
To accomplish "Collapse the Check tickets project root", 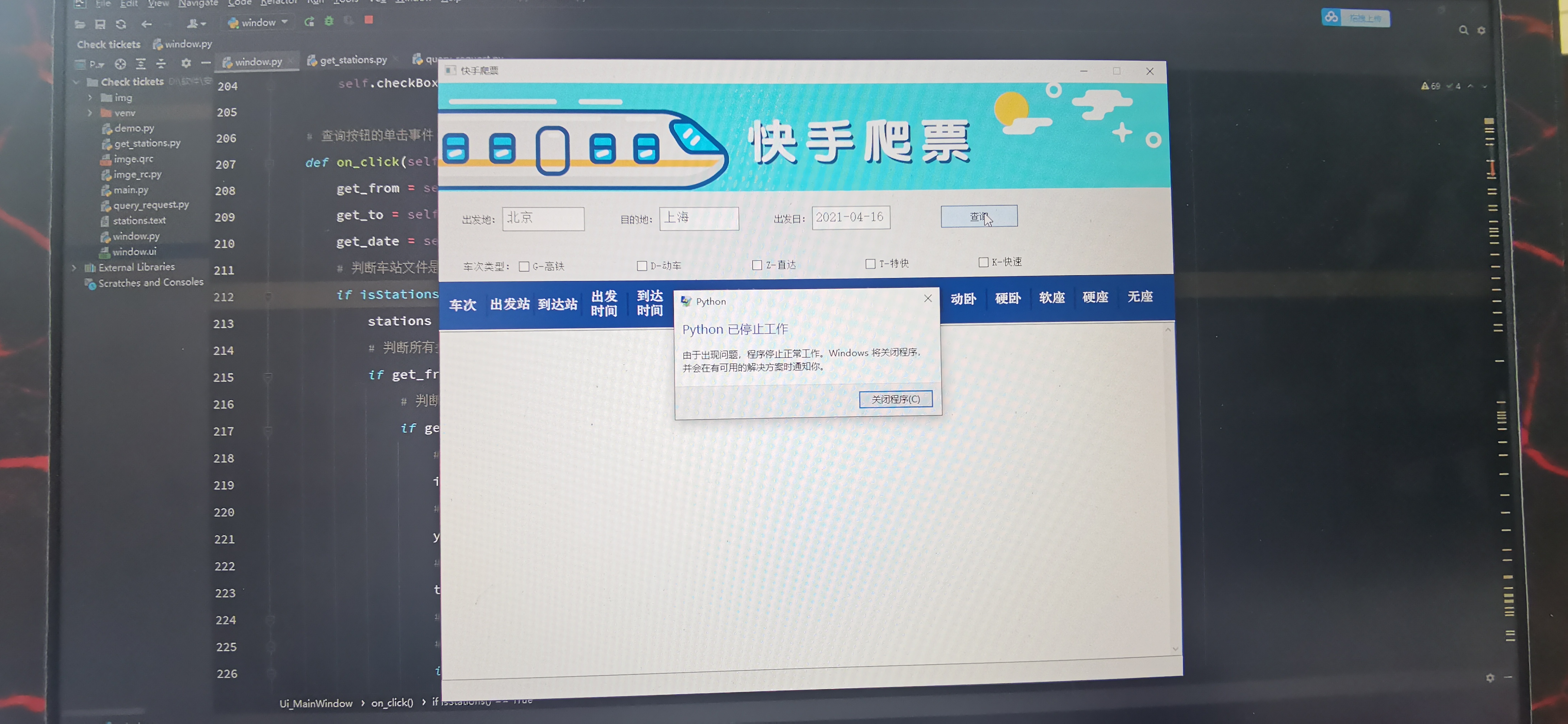I will click(x=76, y=82).
